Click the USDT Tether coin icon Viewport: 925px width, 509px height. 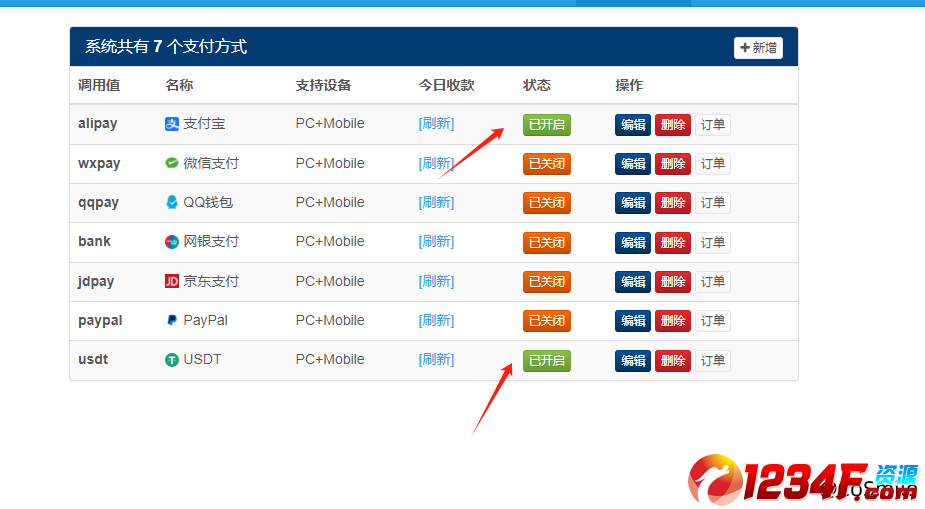tap(172, 360)
